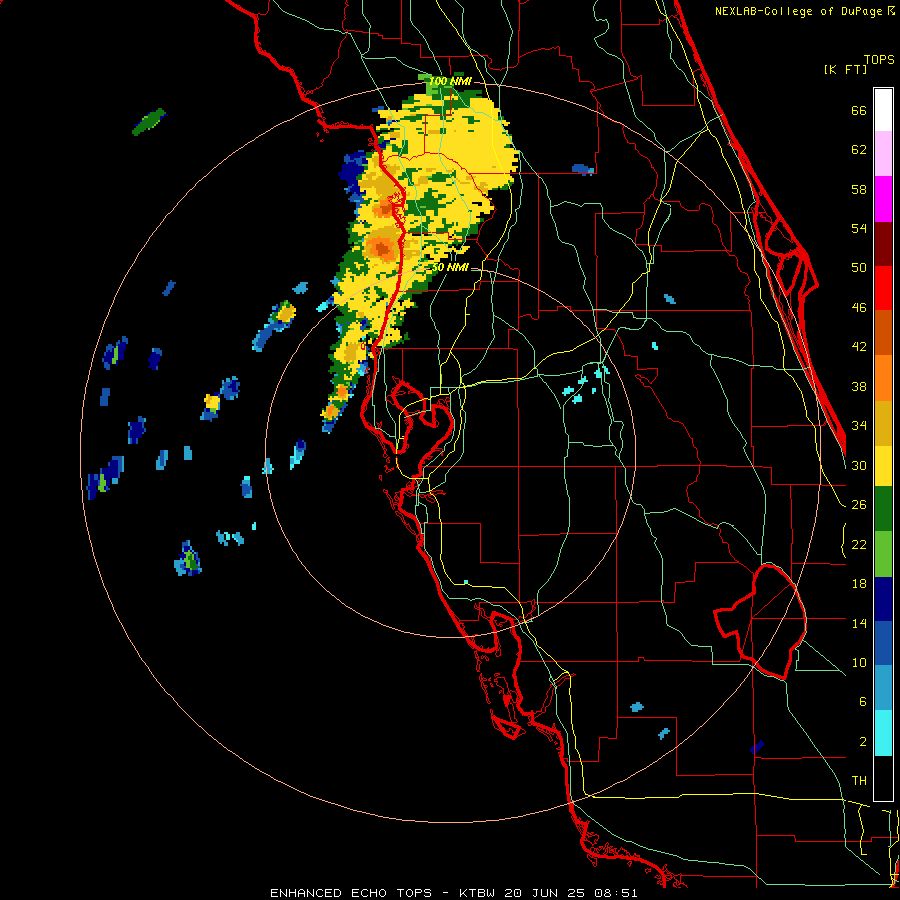Viewport: 900px width, 900px height.
Task: Click the 50 legend value
Action: pyautogui.click(x=859, y=268)
